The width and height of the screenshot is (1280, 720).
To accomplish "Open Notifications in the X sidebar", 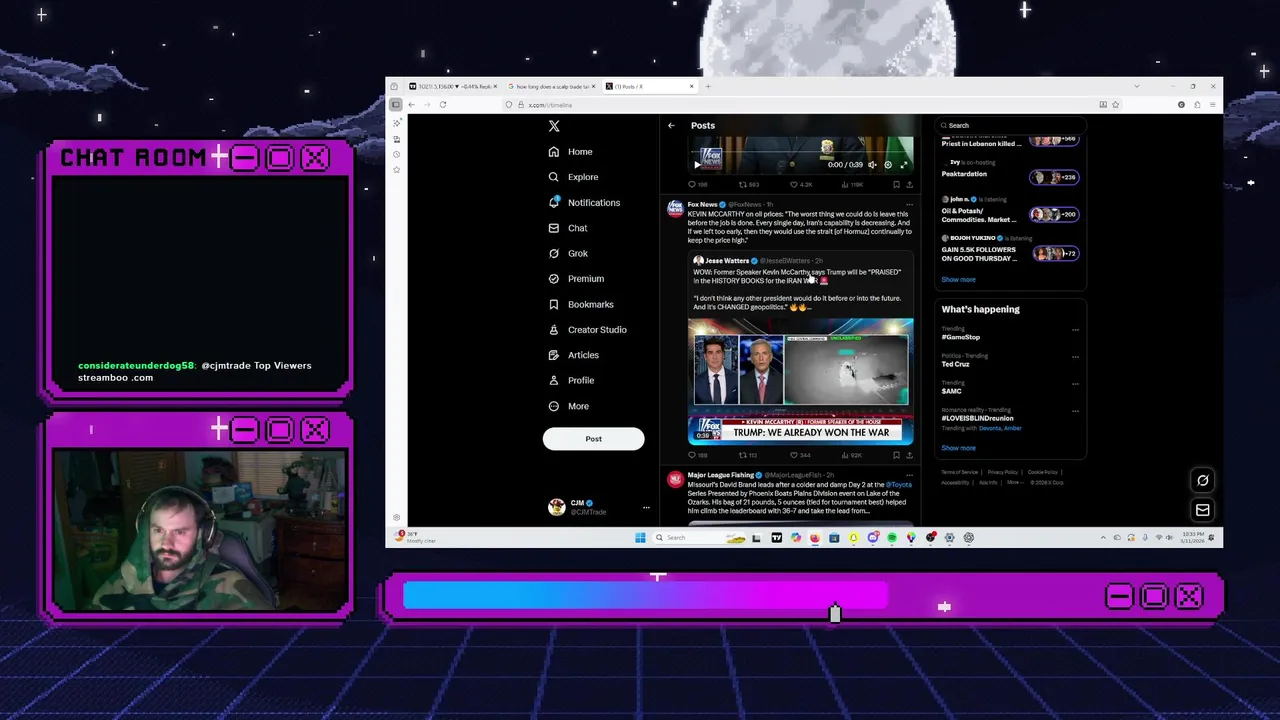I will (585, 203).
